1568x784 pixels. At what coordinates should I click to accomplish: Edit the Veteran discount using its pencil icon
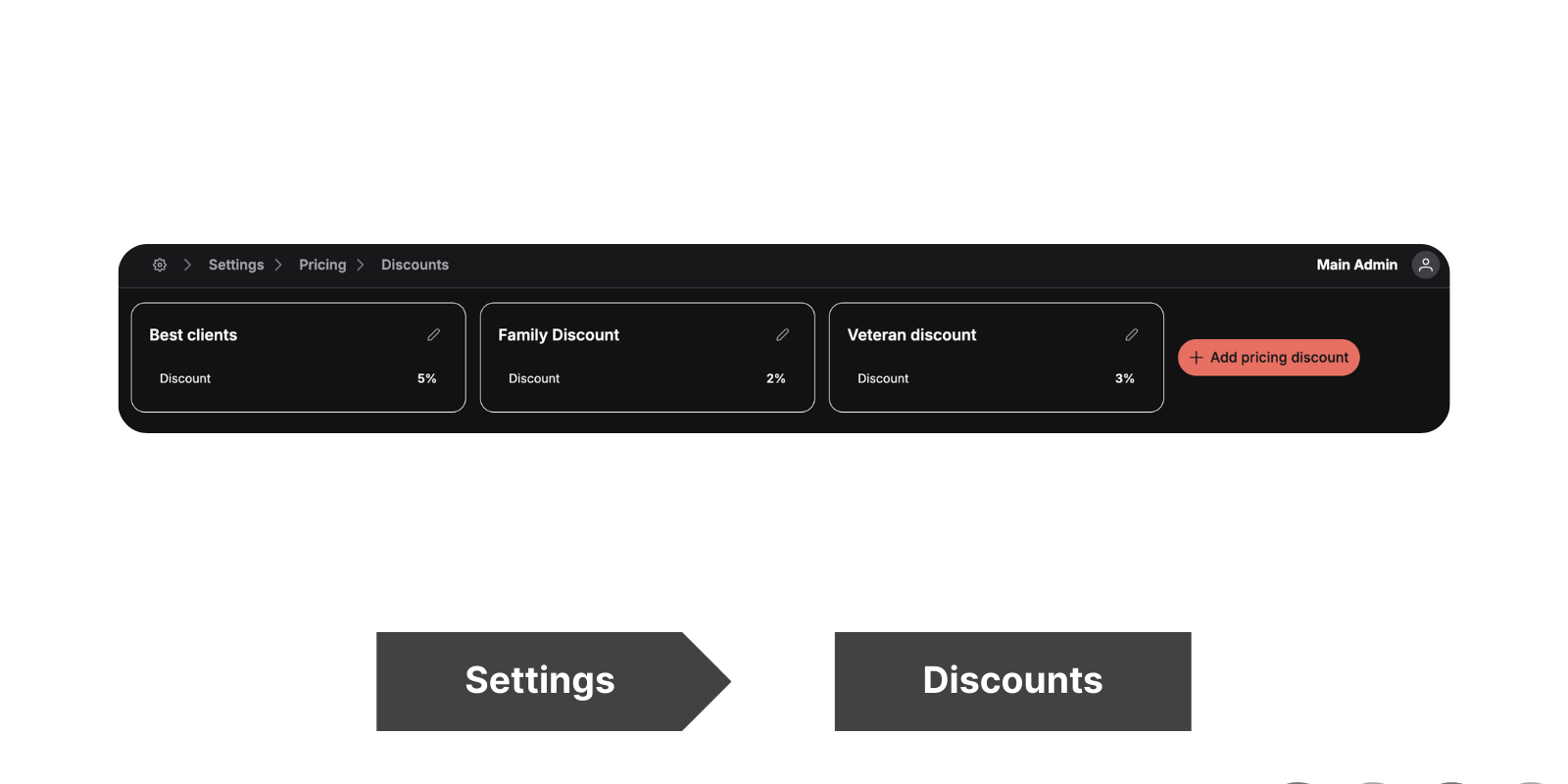tap(1131, 334)
